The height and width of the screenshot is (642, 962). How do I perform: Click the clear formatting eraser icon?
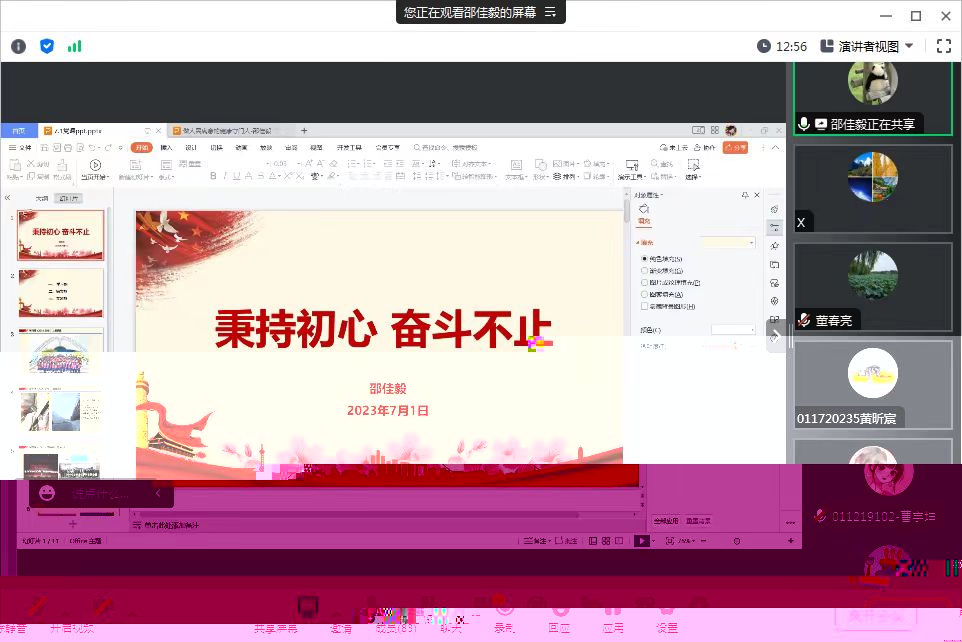pyautogui.click(x=334, y=163)
